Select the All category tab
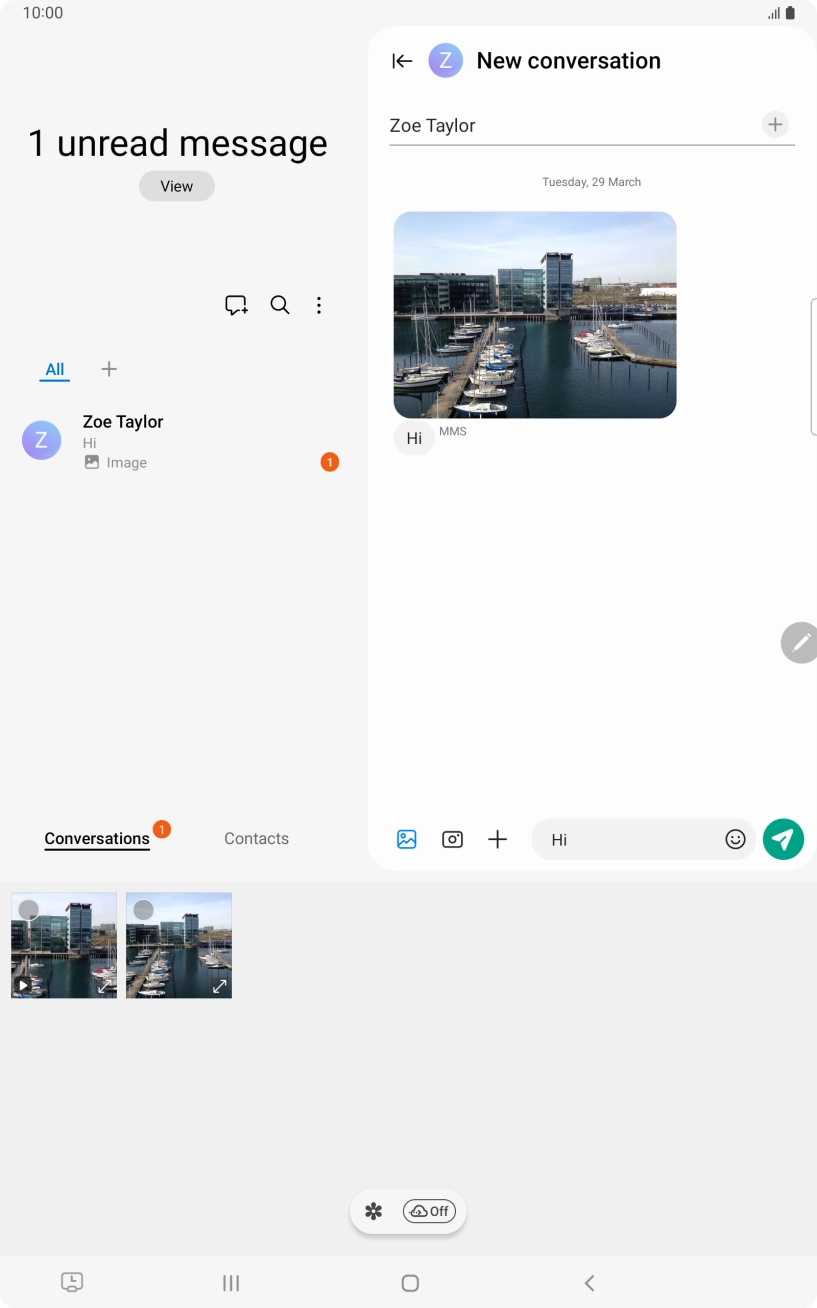This screenshot has width=817, height=1308. (55, 369)
